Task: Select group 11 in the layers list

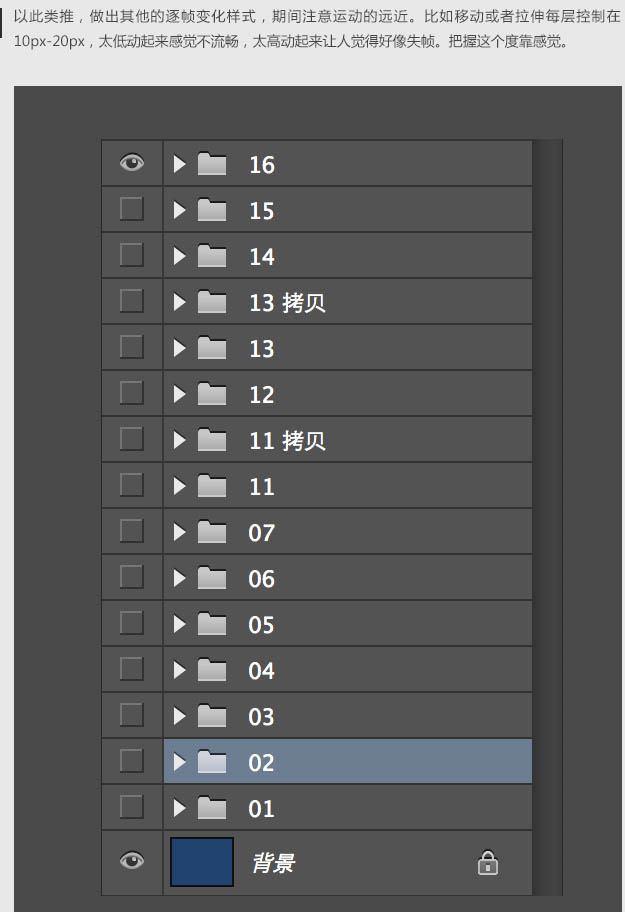Action: point(261,486)
